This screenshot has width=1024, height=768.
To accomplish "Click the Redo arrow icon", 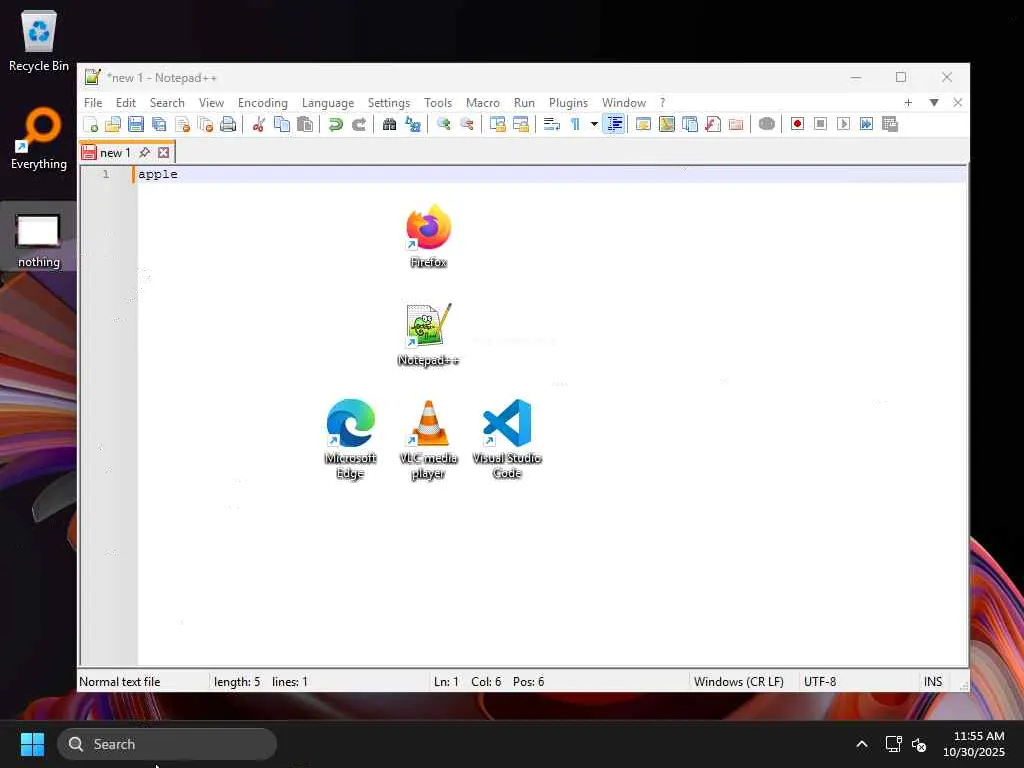I will pyautogui.click(x=359, y=124).
